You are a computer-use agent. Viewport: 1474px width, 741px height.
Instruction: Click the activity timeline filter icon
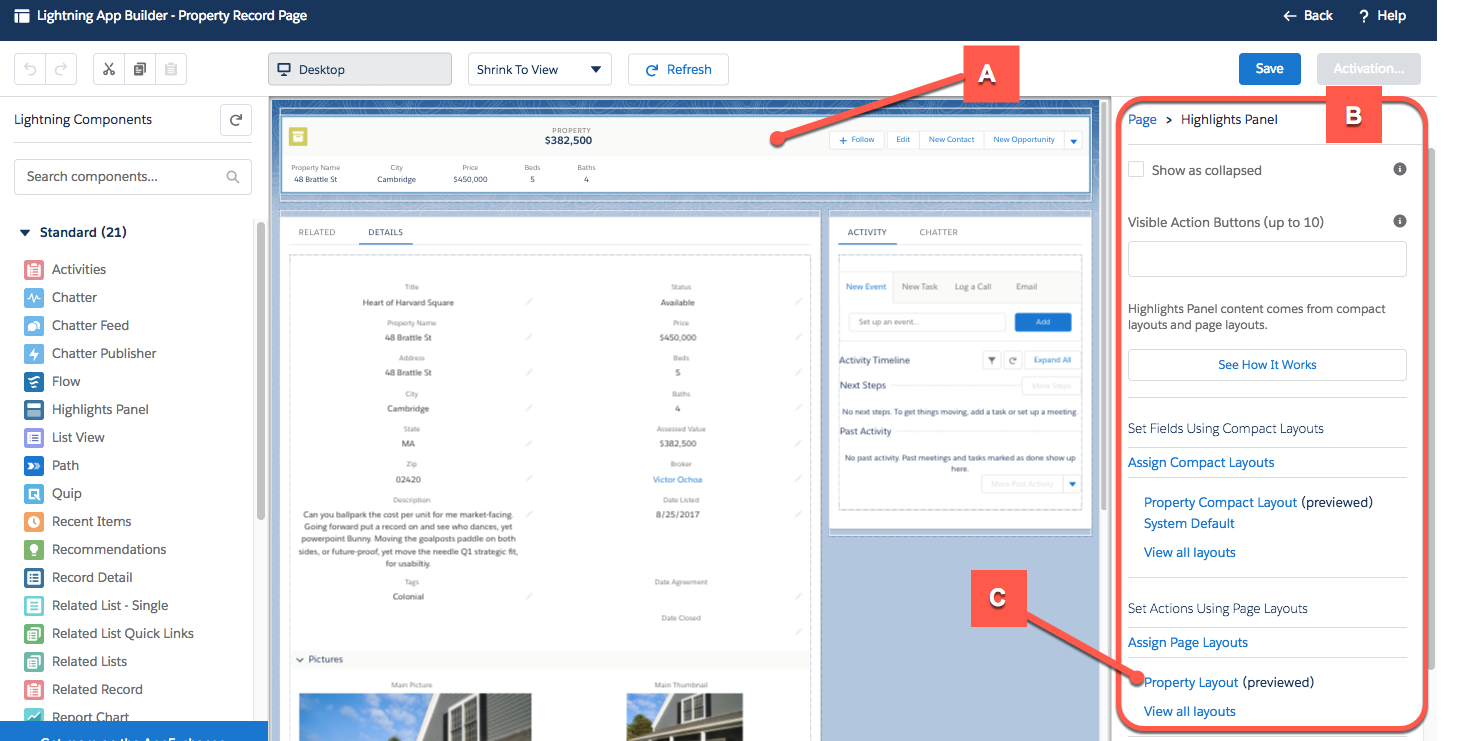point(992,360)
